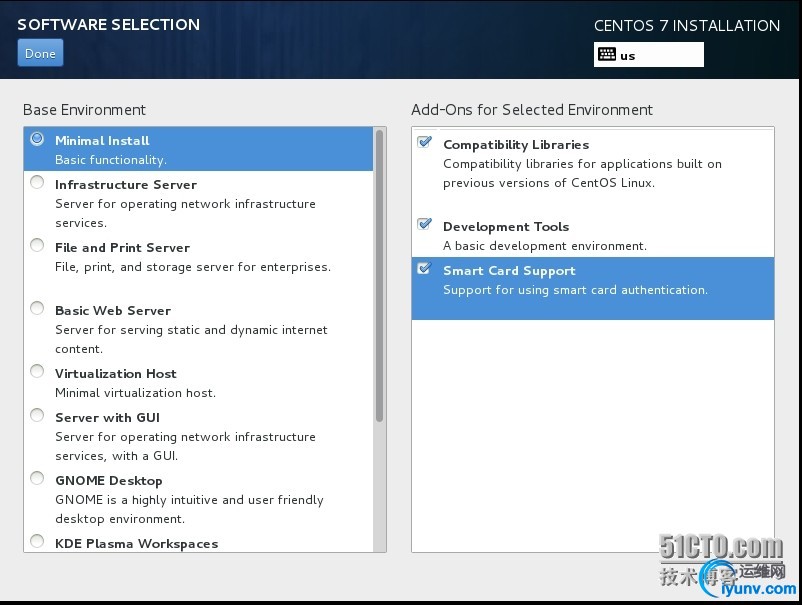
Task: Click "Infrastructure Server" title text
Action: (126, 185)
